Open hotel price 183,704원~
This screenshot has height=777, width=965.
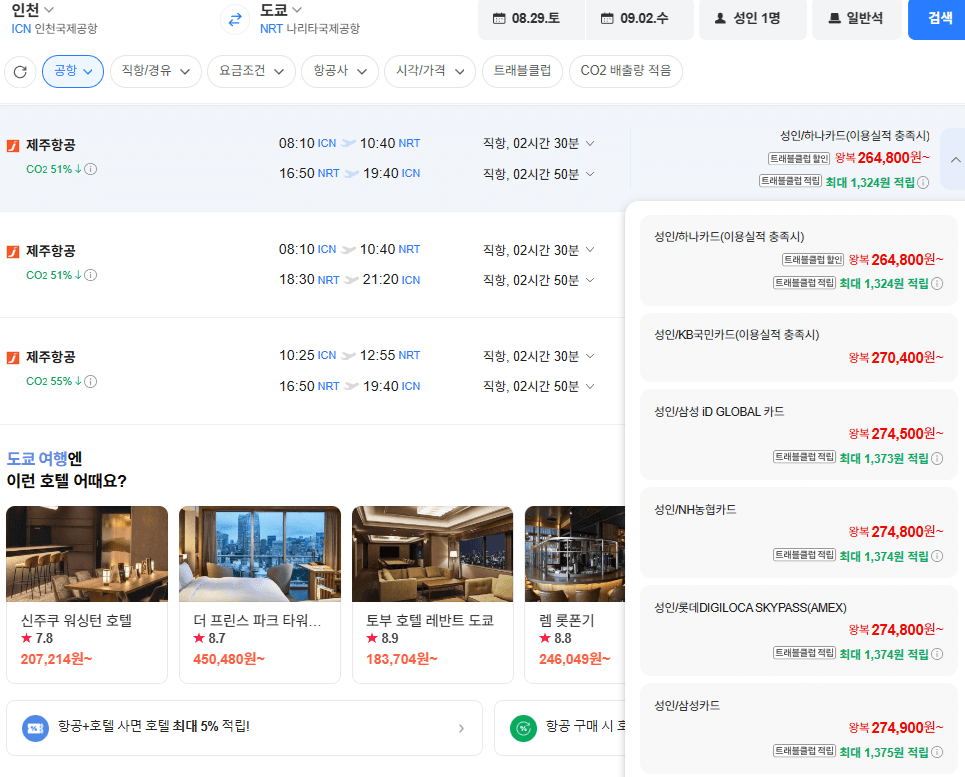[402, 659]
